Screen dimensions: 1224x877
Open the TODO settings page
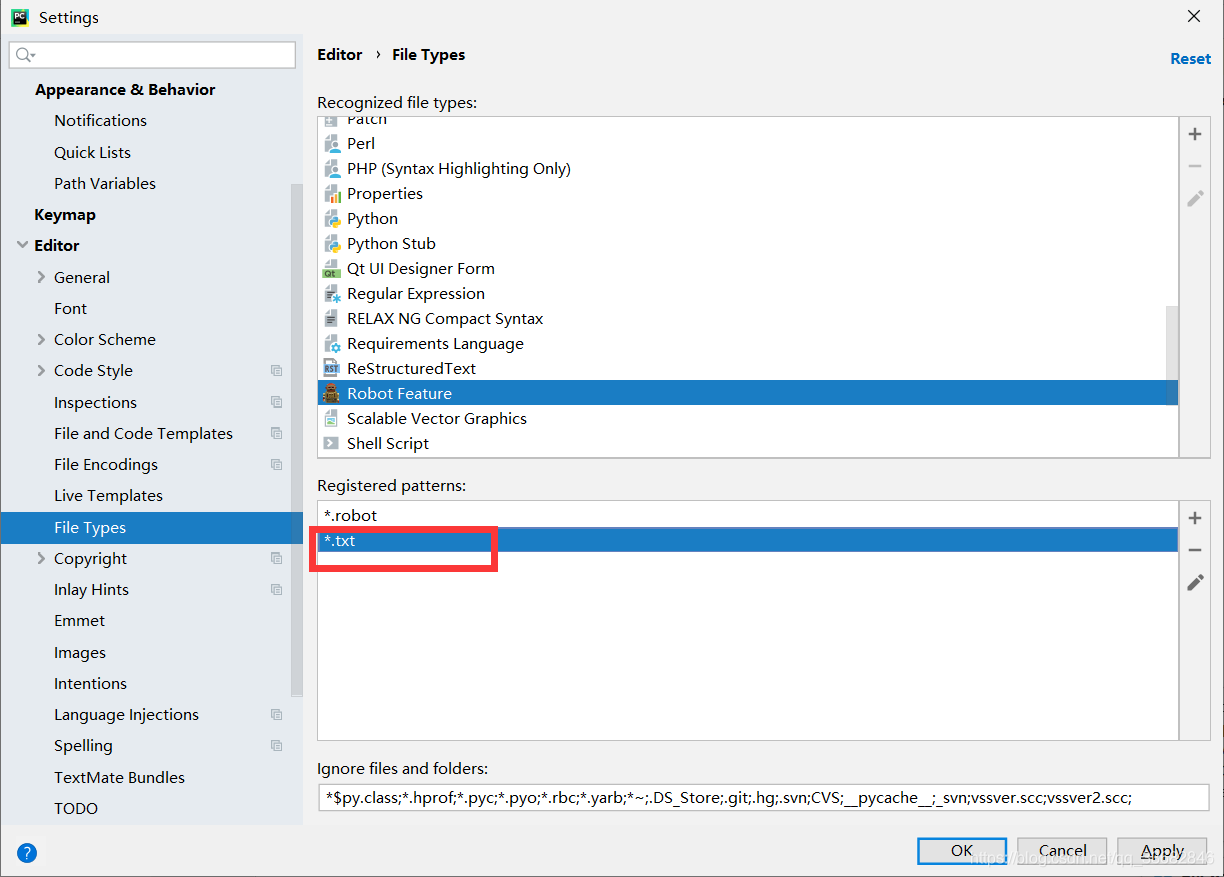[x=76, y=809]
